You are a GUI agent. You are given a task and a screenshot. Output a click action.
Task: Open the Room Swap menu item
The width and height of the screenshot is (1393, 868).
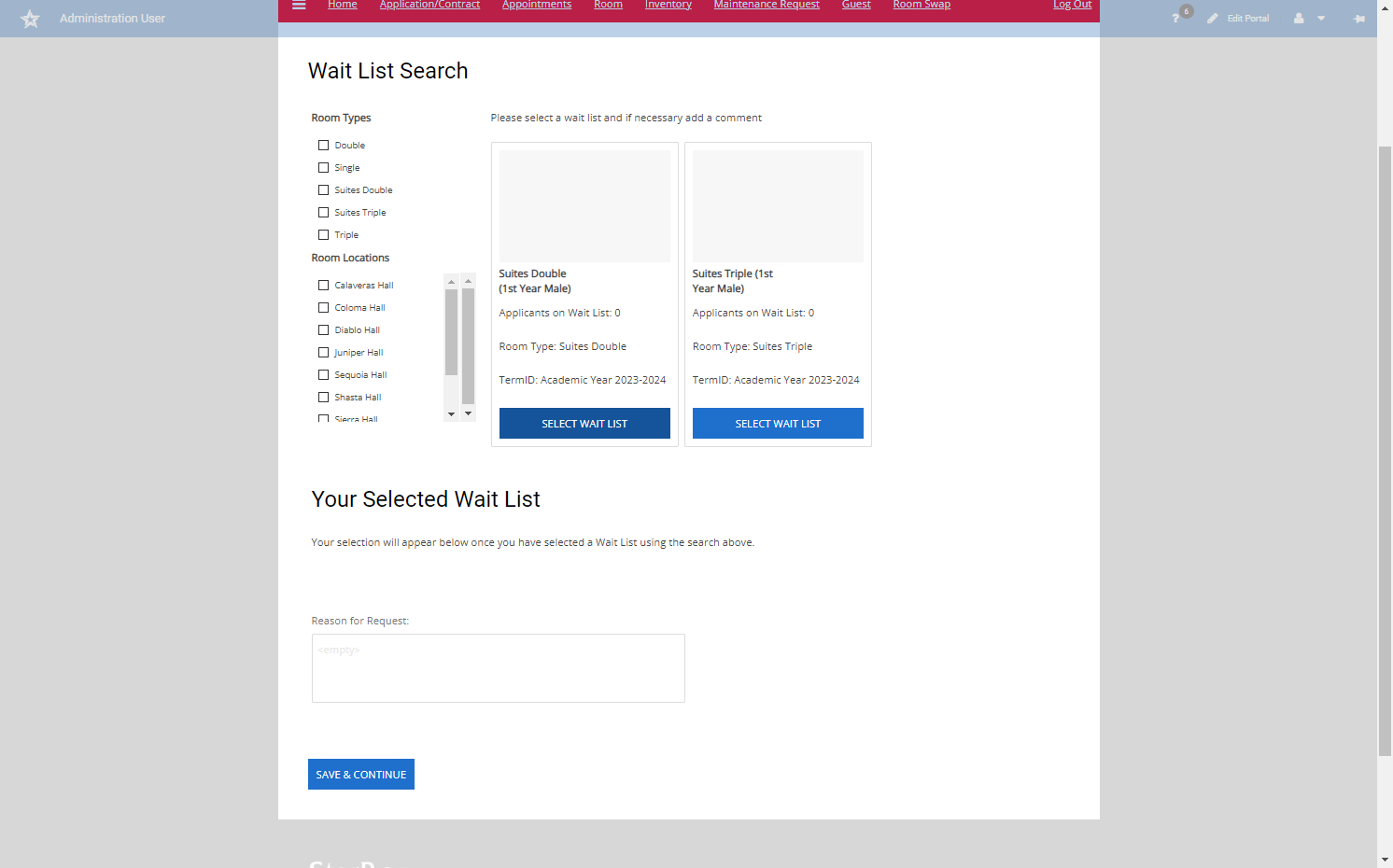922,5
